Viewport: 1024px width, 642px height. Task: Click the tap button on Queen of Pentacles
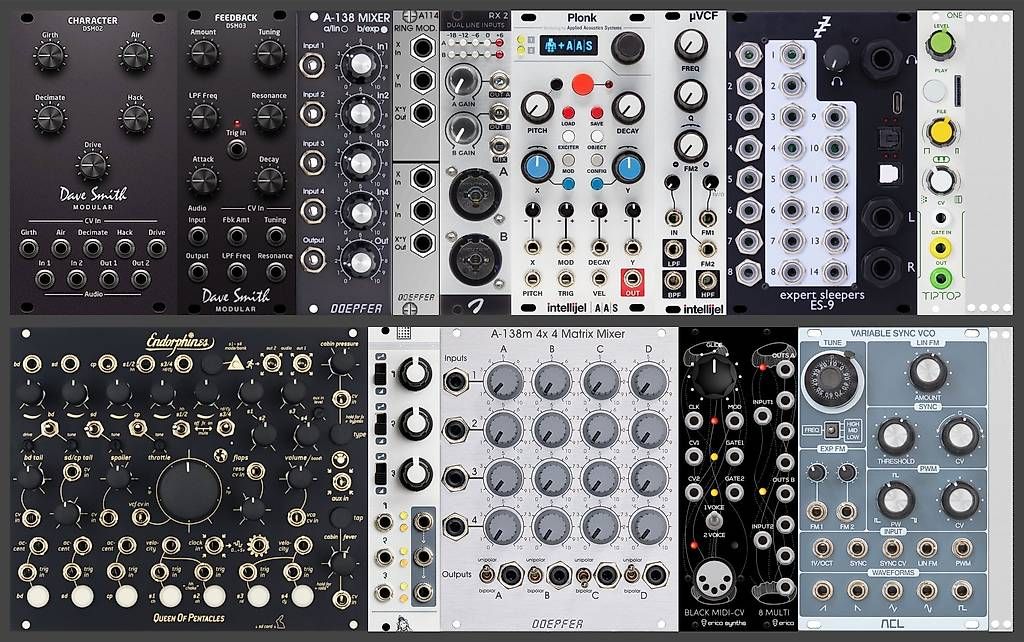coord(340,518)
